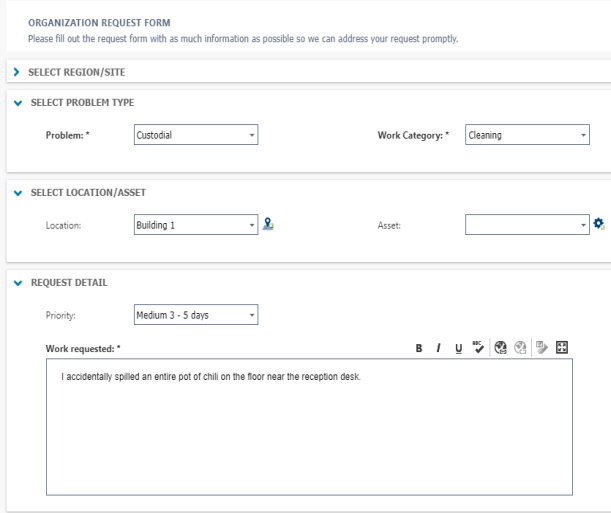611x513 pixels.
Task: Toggle italic formatting in the editor
Action: (x=438, y=348)
